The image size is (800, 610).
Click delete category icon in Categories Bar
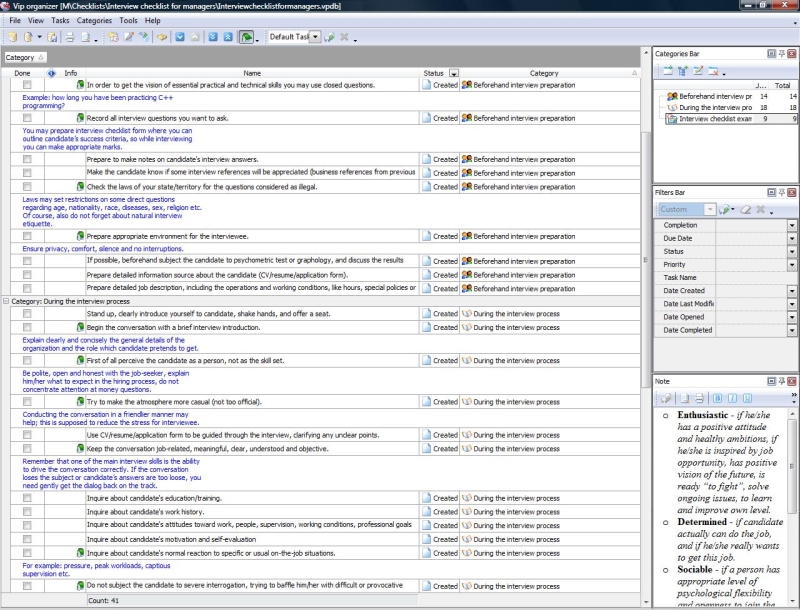714,71
